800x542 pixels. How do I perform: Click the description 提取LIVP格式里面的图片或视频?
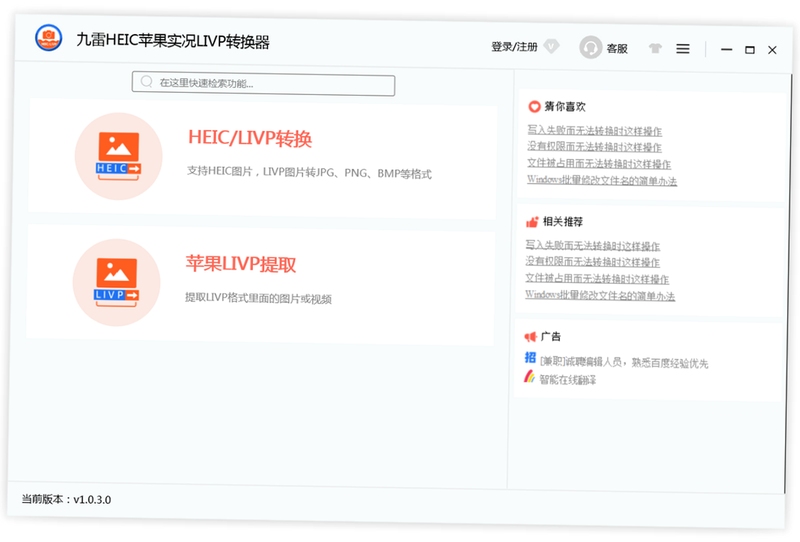258,298
